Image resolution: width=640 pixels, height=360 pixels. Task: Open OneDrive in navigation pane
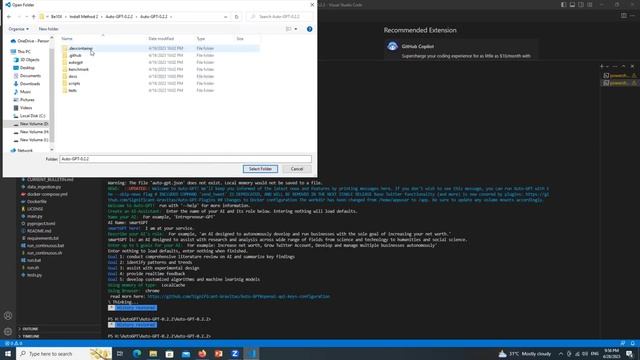pyautogui.click(x=29, y=41)
